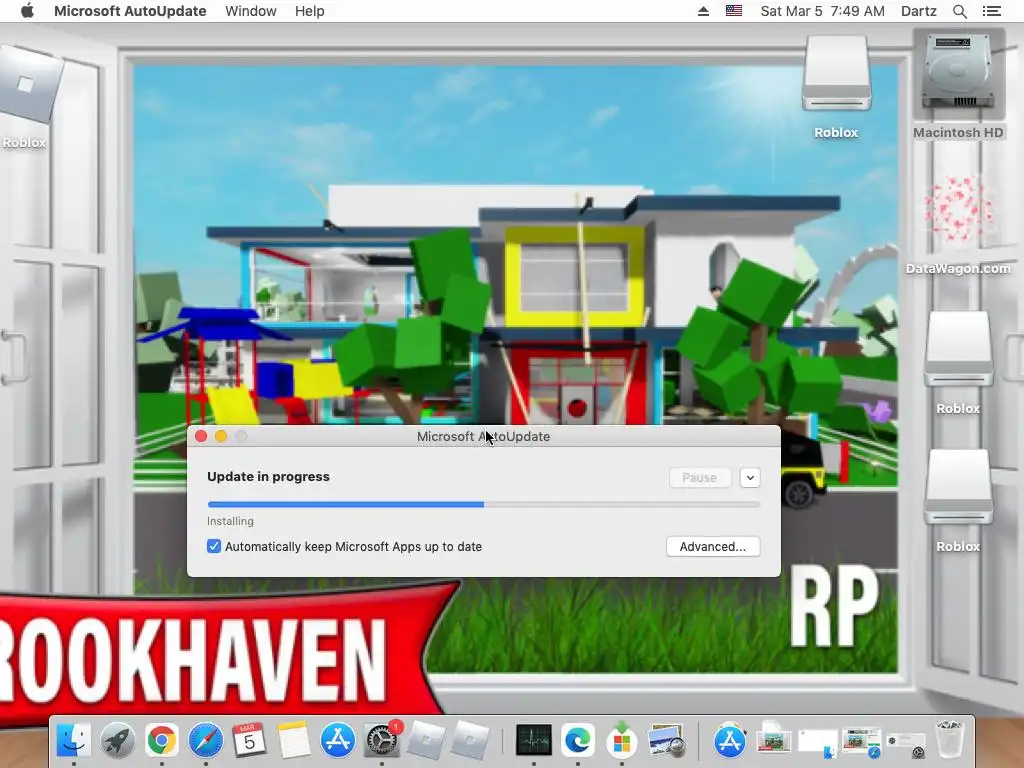Open Notification Center list icon
Viewport: 1024px width, 768px height.
(x=991, y=11)
